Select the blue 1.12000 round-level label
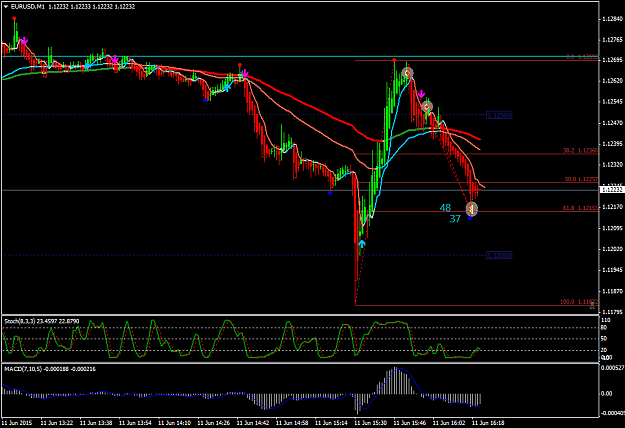625x428 pixels. (x=499, y=255)
